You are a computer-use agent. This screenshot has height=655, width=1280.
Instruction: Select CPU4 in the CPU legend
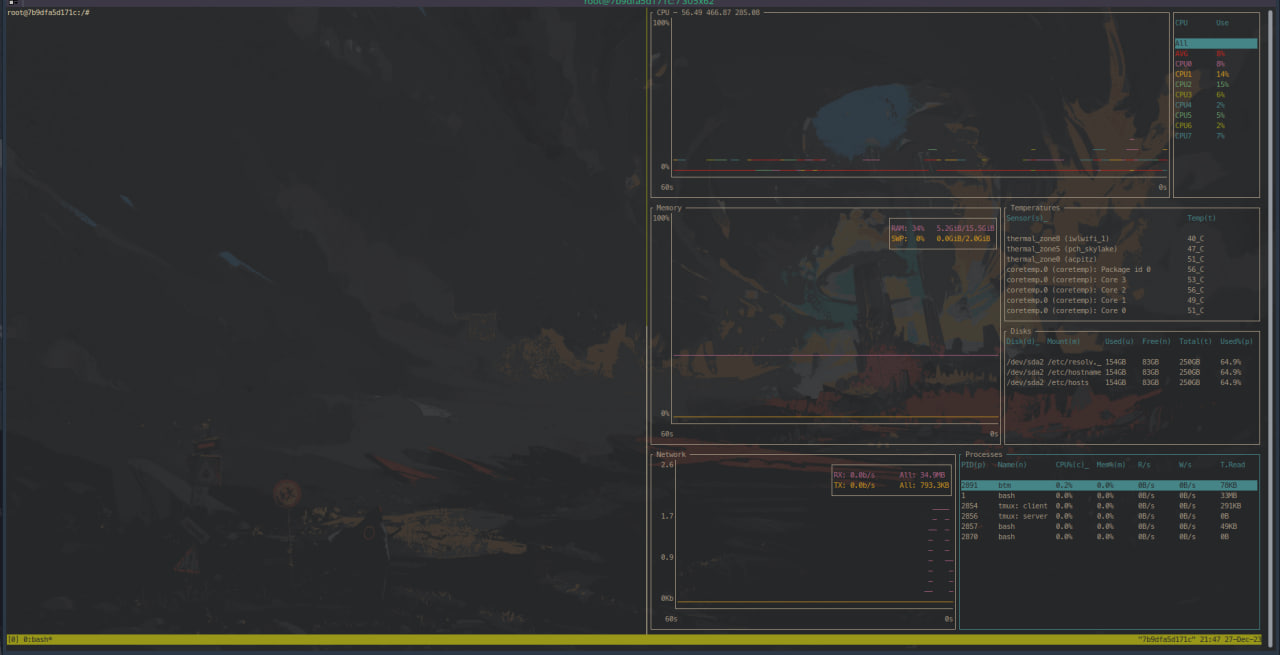(1215, 105)
